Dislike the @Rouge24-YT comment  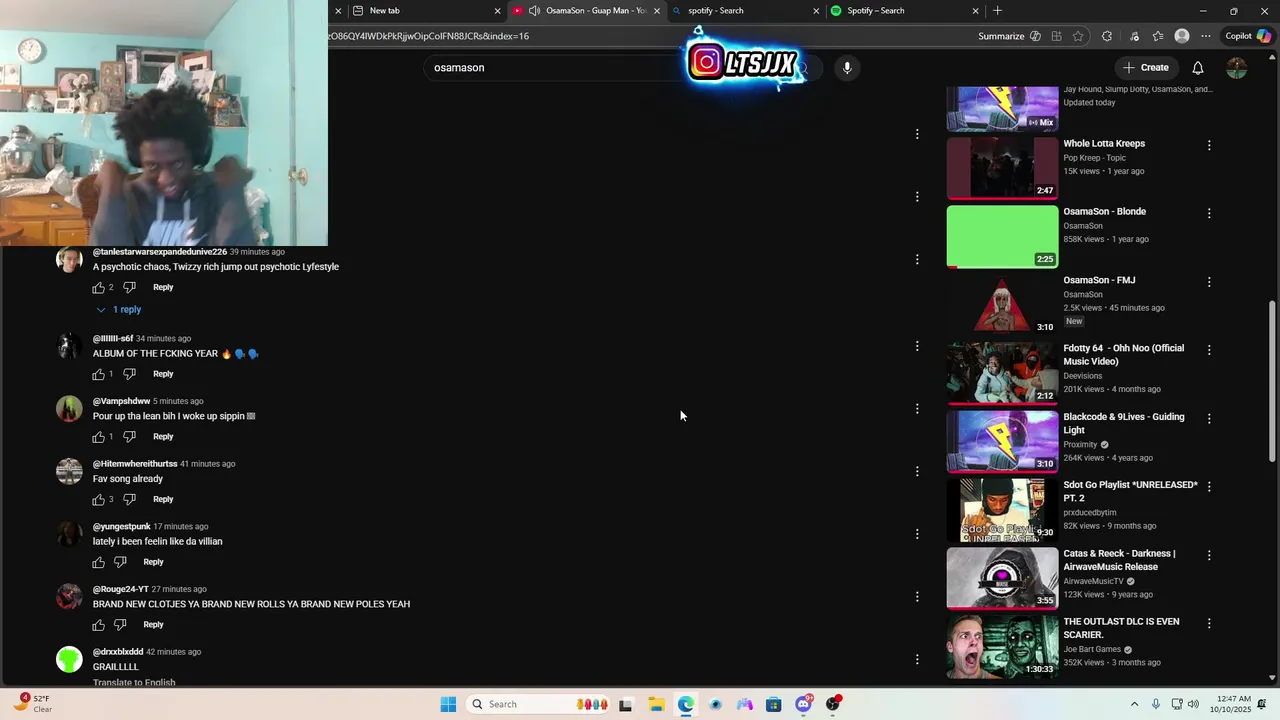pos(120,625)
